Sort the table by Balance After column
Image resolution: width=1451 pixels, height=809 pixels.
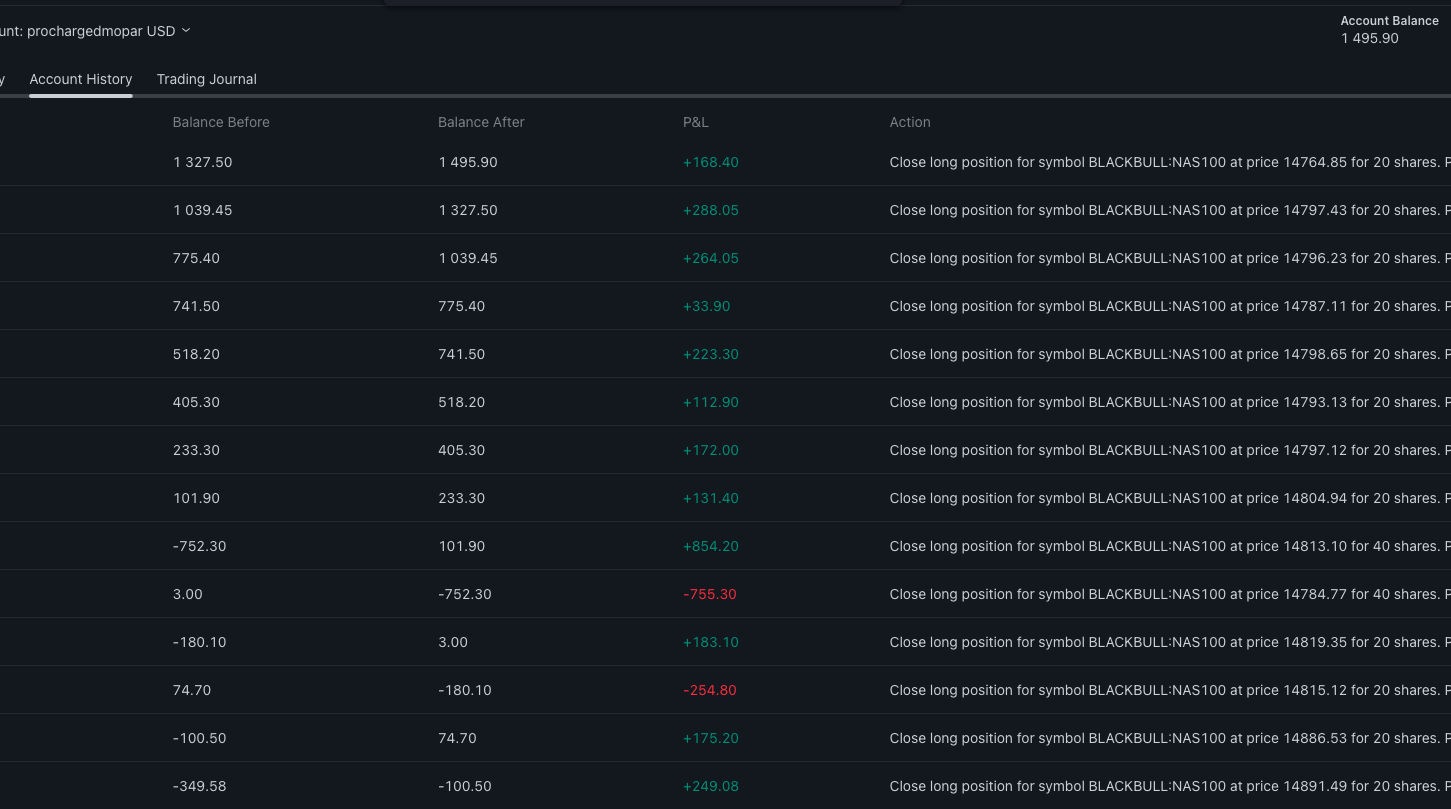[x=481, y=122]
